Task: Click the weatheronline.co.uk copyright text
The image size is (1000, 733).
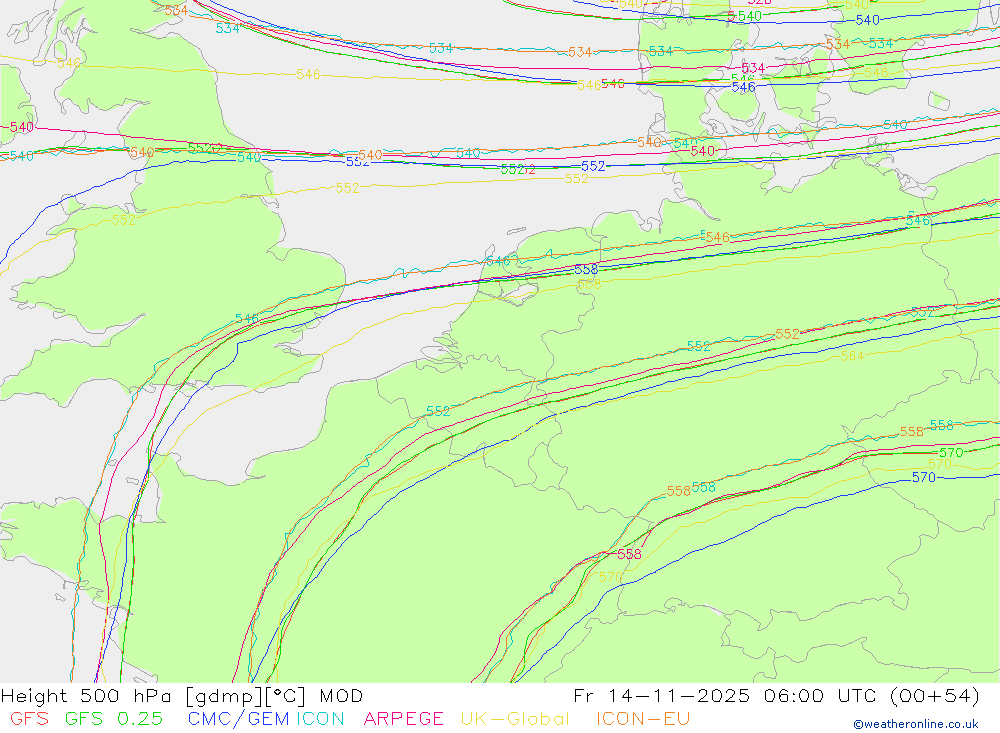Action: coord(916,724)
